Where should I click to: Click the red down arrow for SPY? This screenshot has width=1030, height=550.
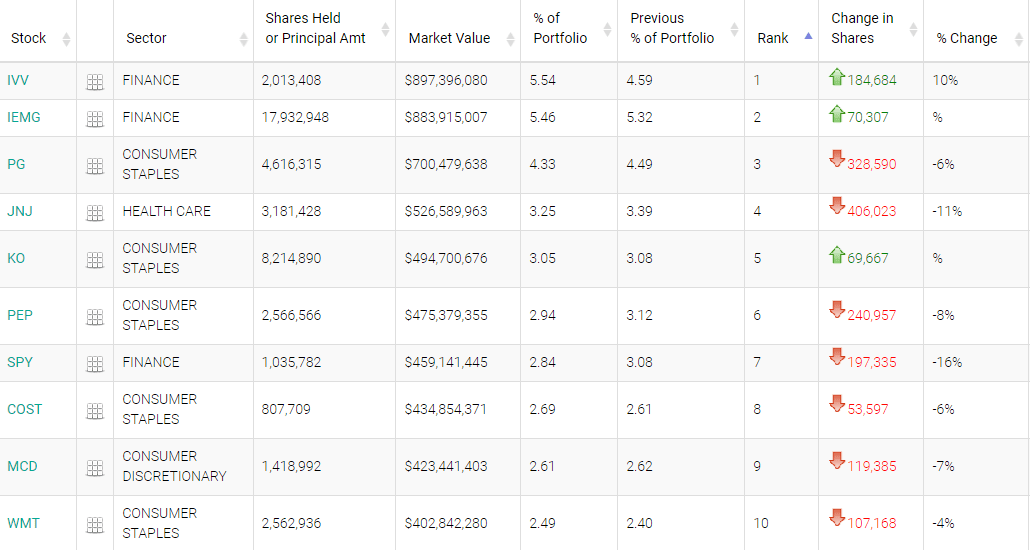(x=837, y=357)
